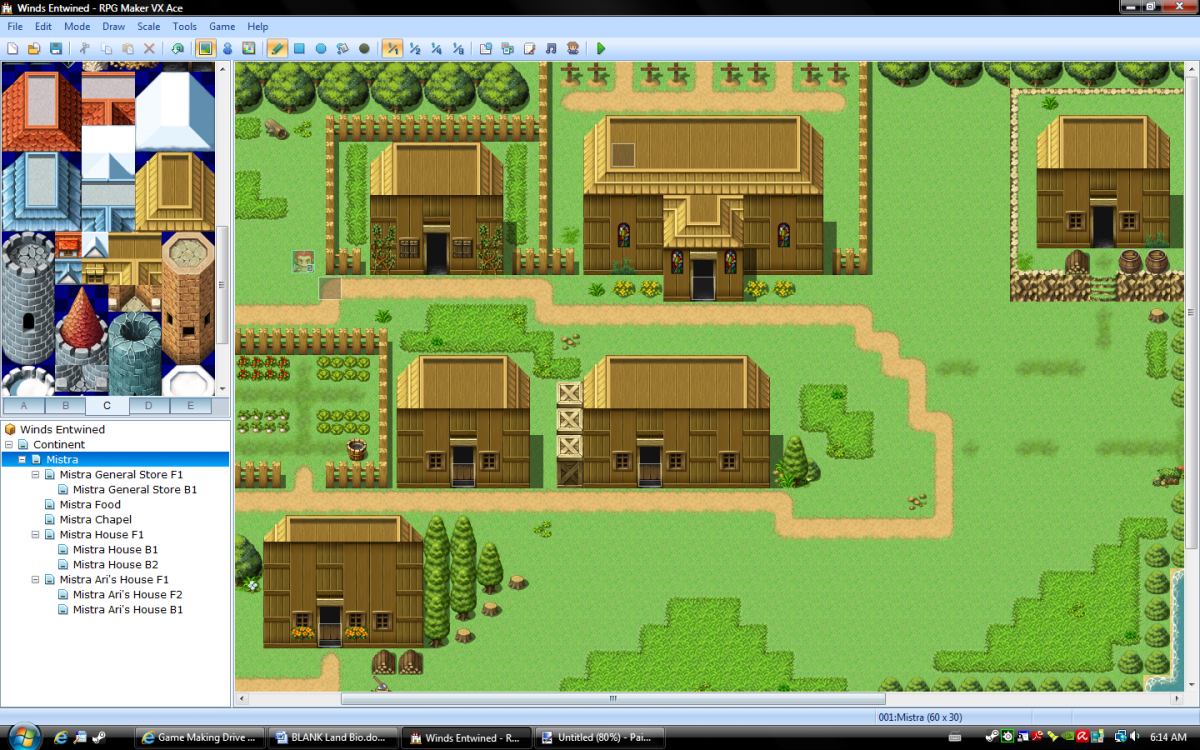Click the tileset palette vertical scrollbar
Viewport: 1200px width, 750px height.
coord(224,285)
